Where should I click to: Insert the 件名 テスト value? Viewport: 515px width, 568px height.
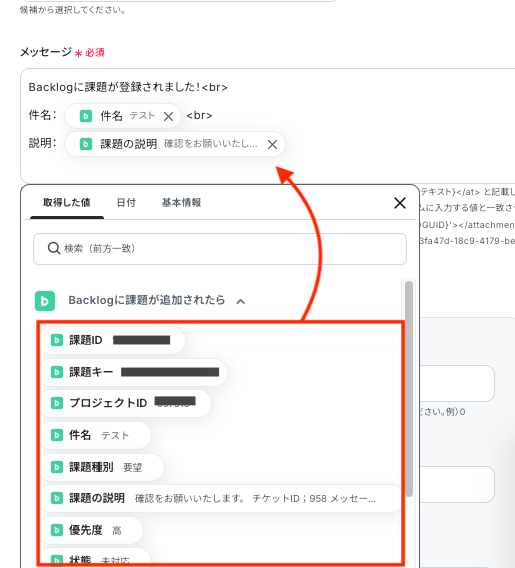95,435
